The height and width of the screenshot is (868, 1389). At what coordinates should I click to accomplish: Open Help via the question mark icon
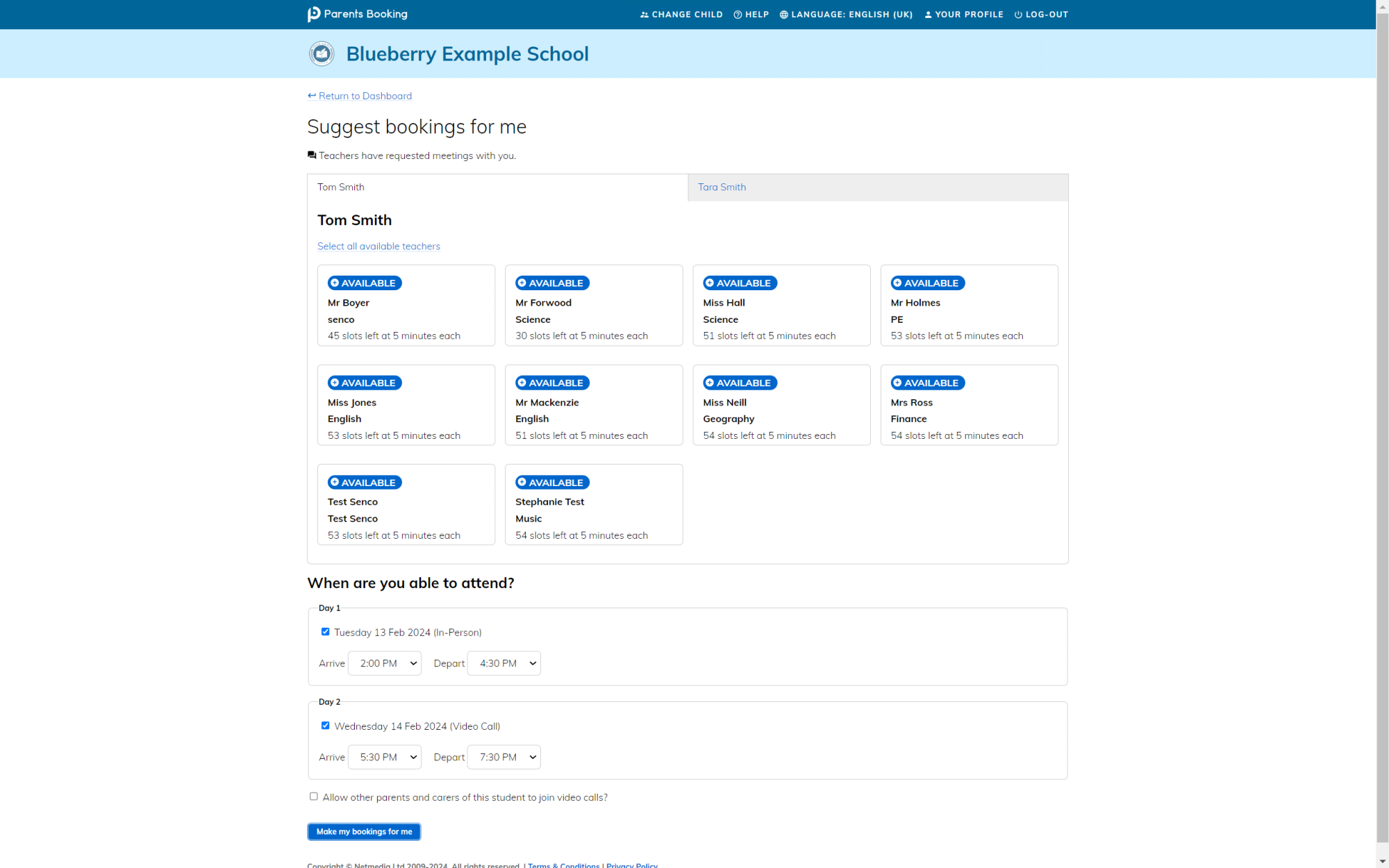[738, 14]
